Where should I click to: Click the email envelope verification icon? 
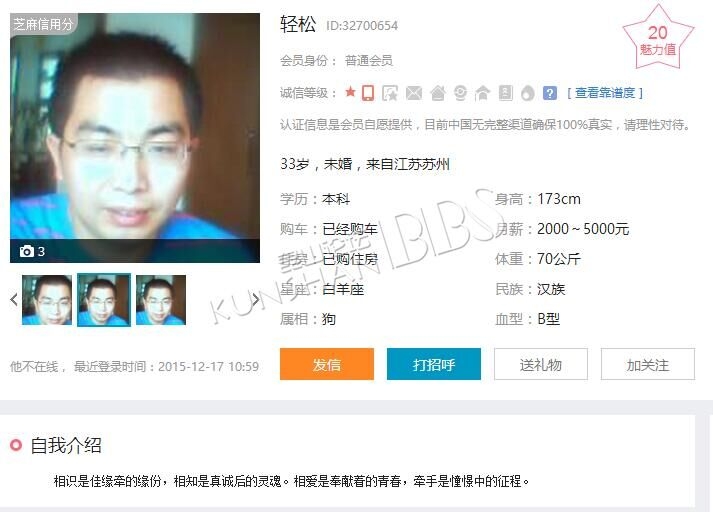point(413,93)
